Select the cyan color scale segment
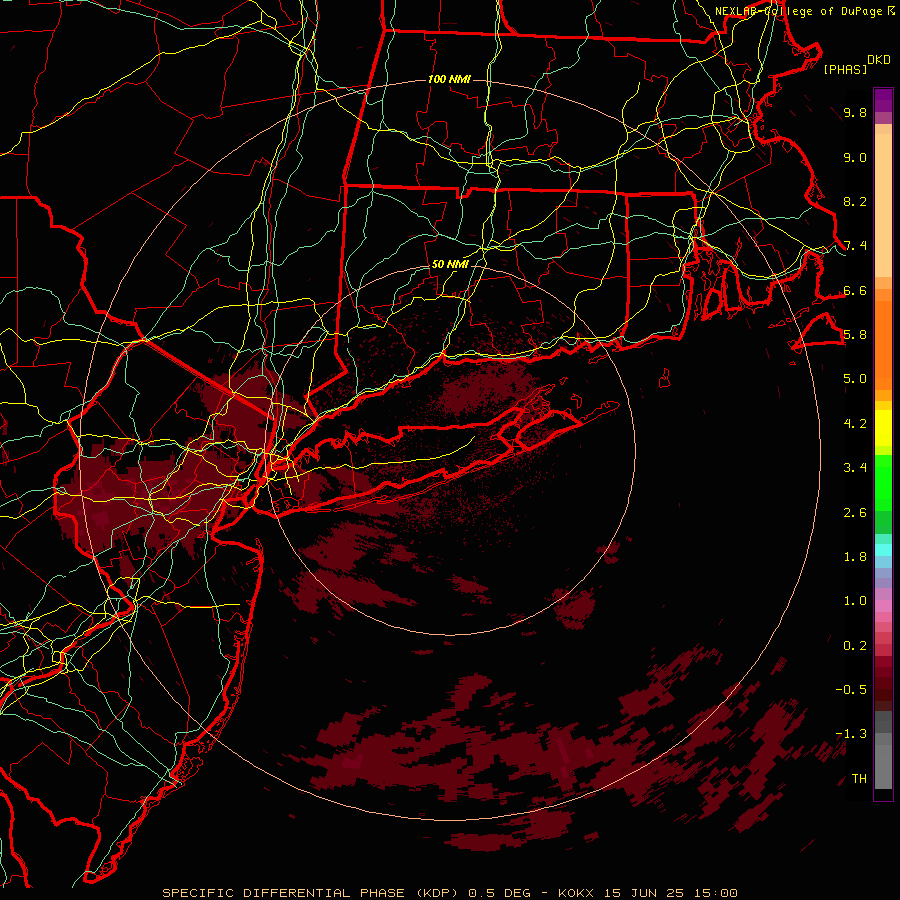This screenshot has height=900, width=900. [883, 550]
